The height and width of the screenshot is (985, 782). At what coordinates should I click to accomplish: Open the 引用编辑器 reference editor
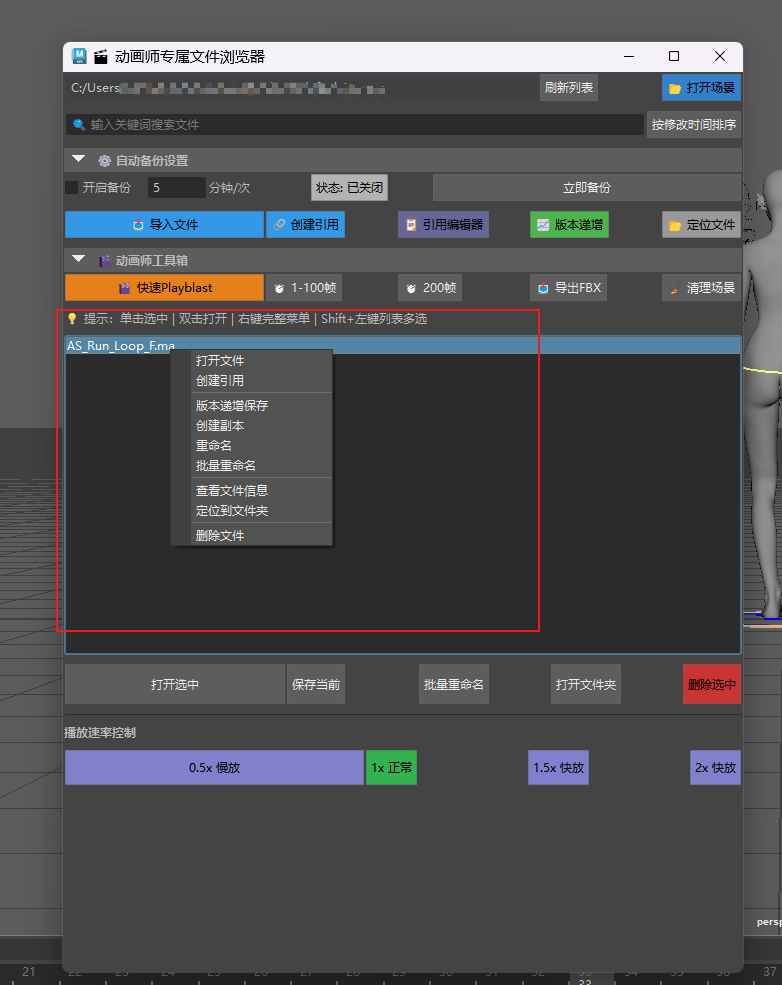coord(443,225)
